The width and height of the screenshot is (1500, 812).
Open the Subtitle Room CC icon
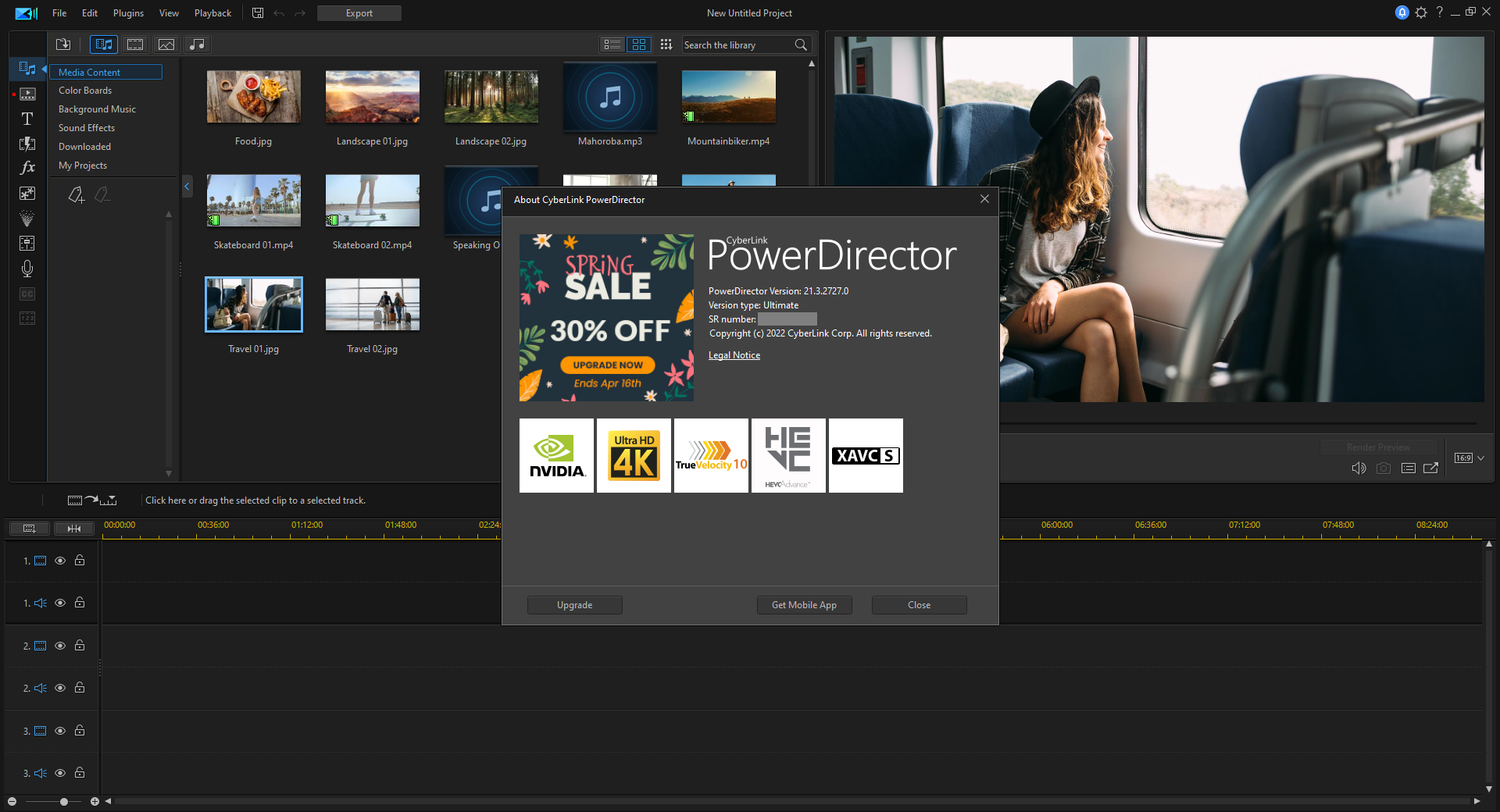point(27,294)
